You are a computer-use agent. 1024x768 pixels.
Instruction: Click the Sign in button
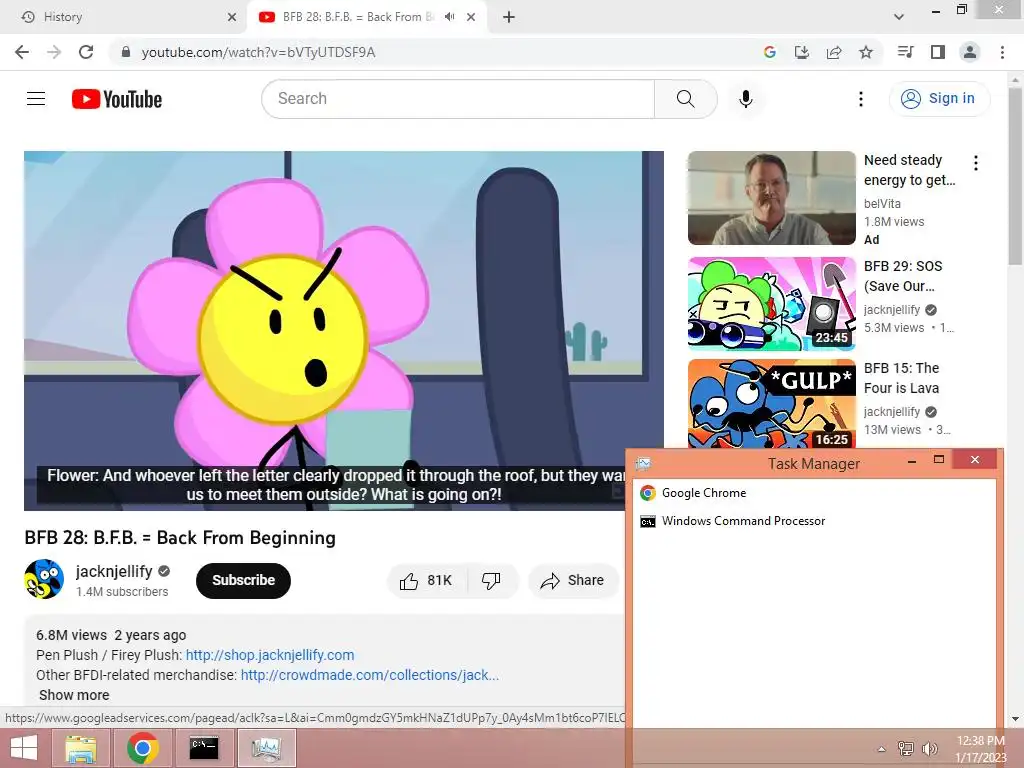939,99
